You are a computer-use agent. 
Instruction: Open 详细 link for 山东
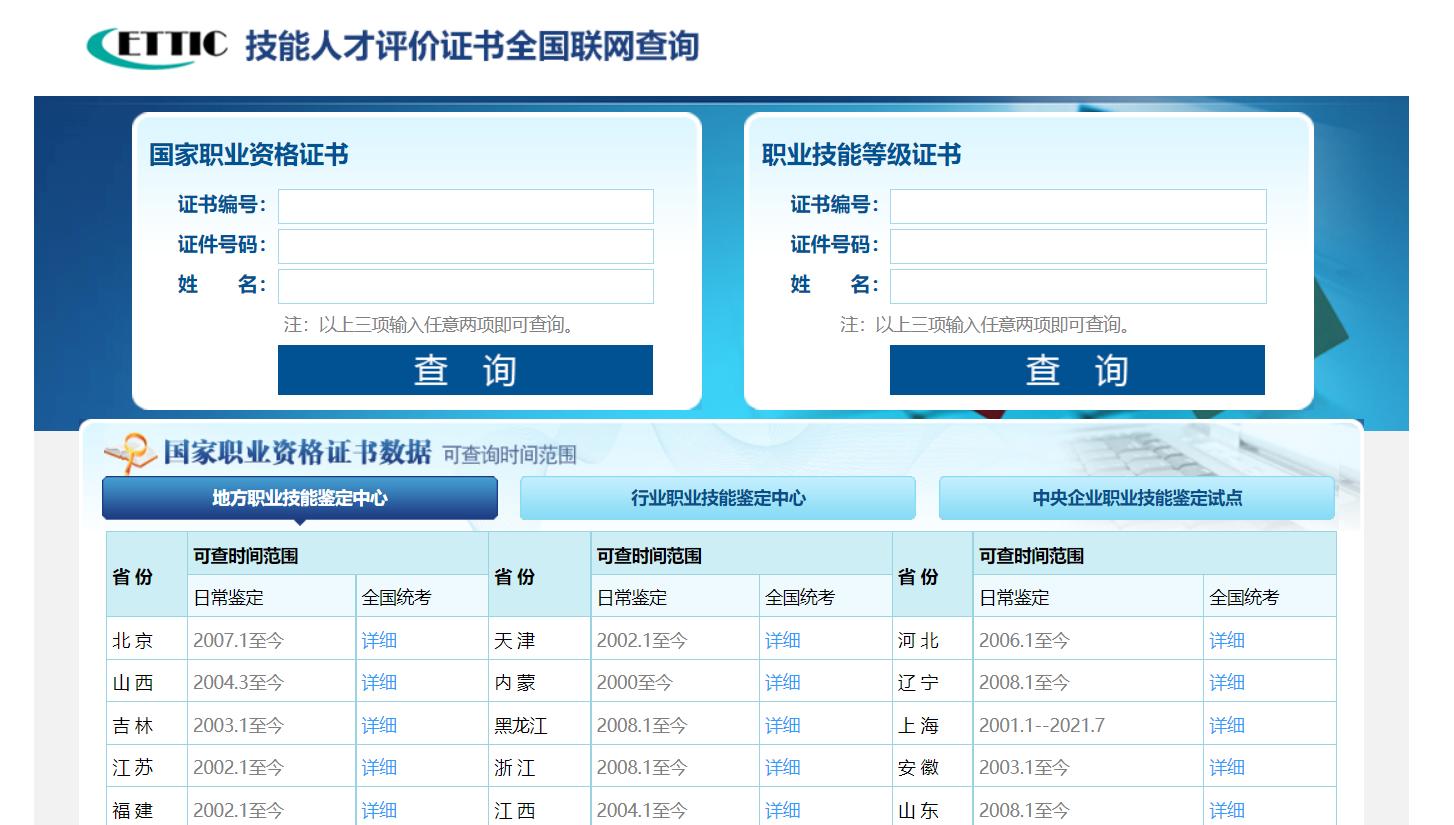[x=1226, y=809]
